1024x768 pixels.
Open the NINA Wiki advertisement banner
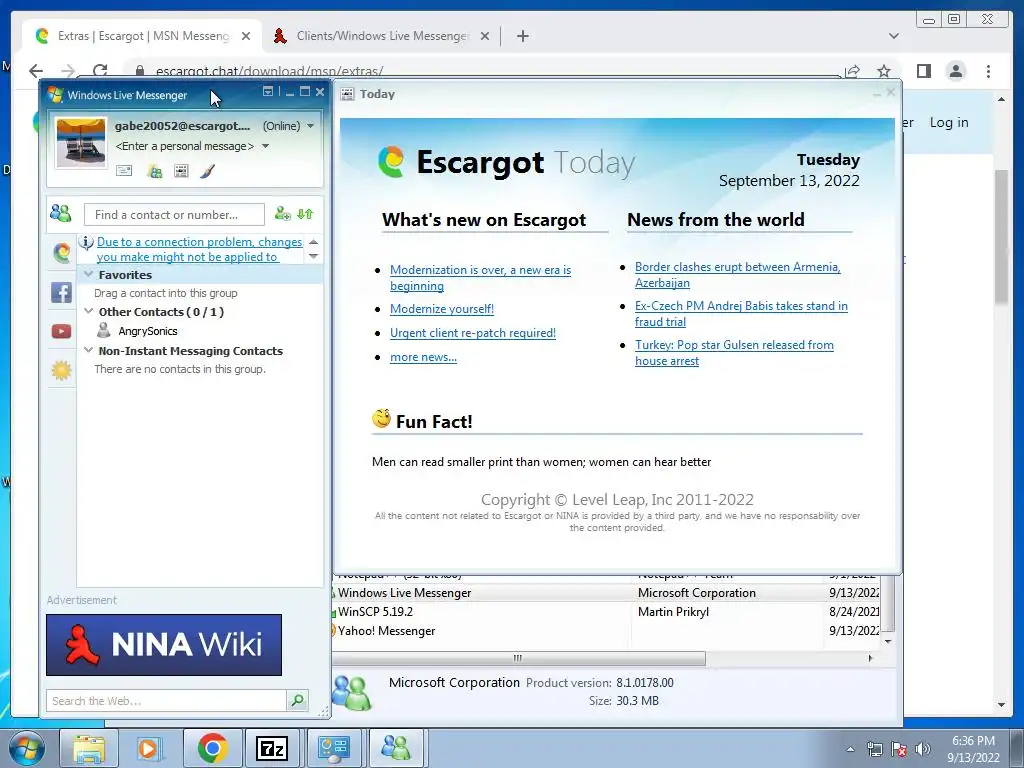164,645
